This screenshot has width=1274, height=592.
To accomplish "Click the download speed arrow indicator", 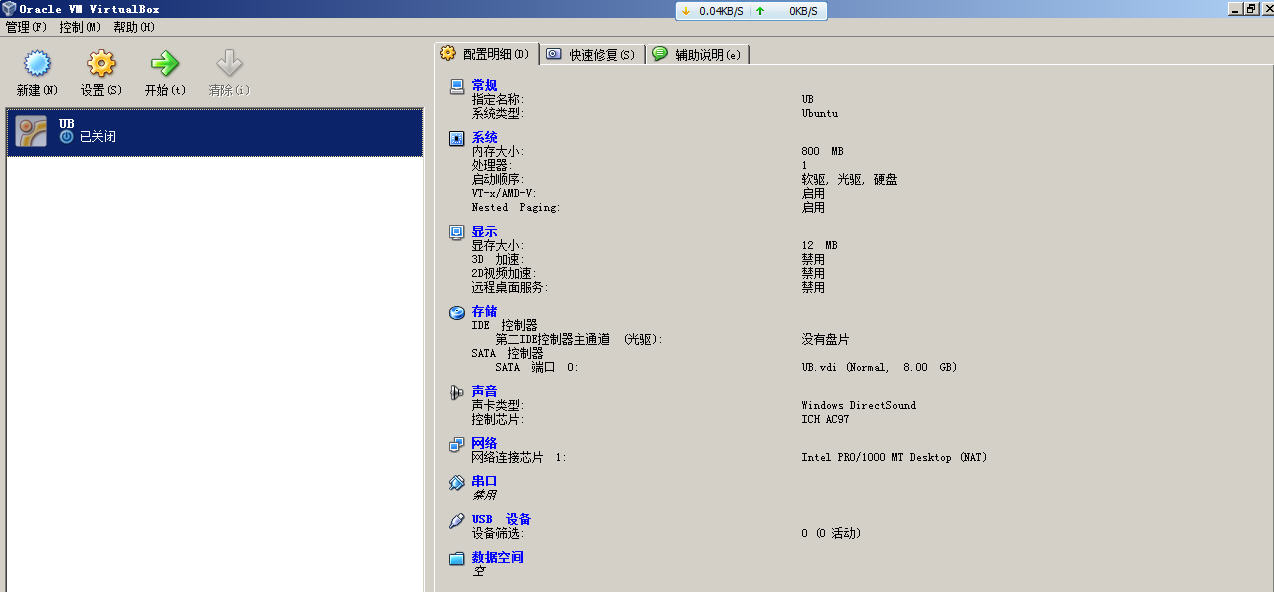I will pos(686,11).
